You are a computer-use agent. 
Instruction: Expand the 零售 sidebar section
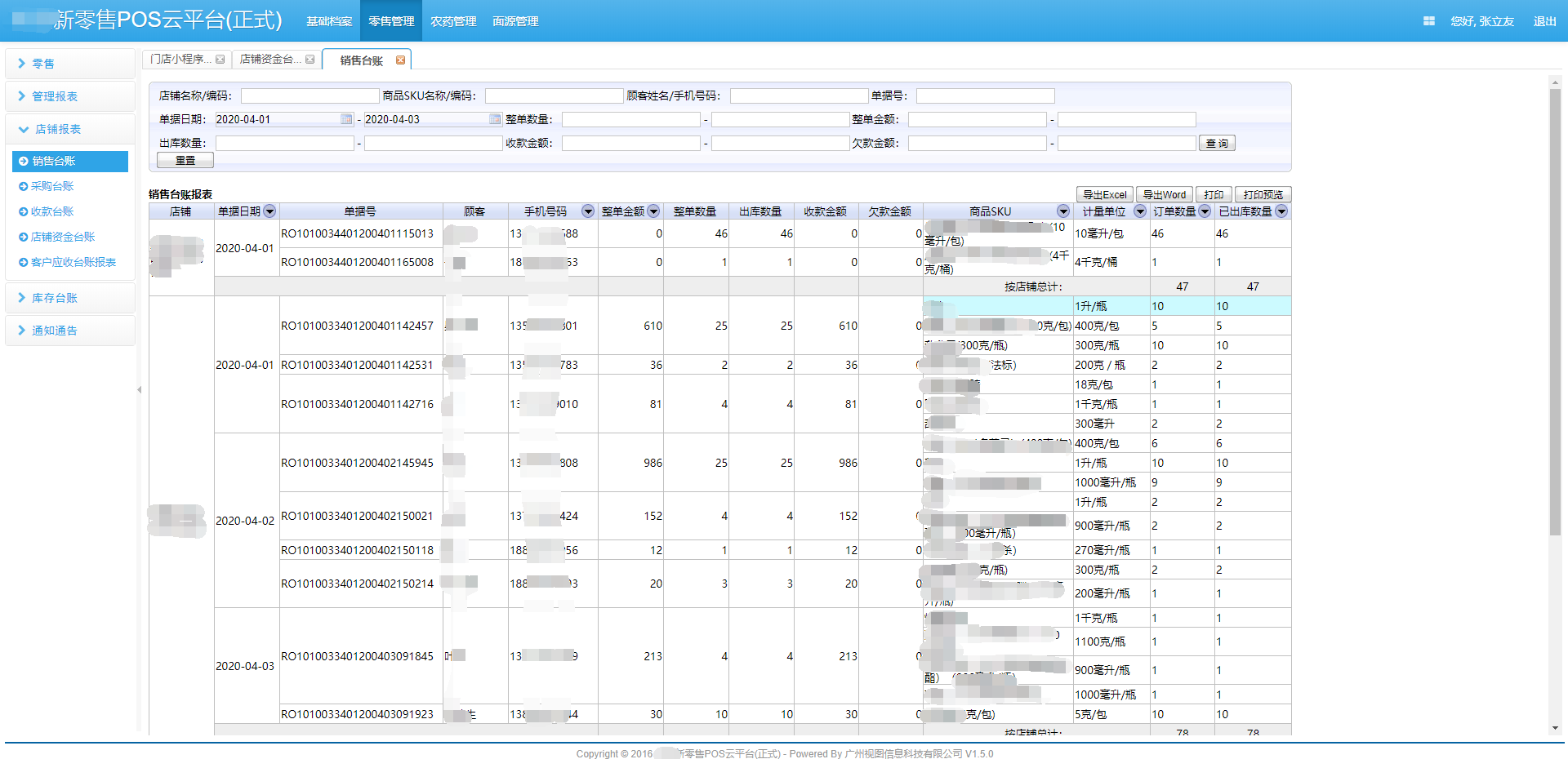[x=70, y=64]
